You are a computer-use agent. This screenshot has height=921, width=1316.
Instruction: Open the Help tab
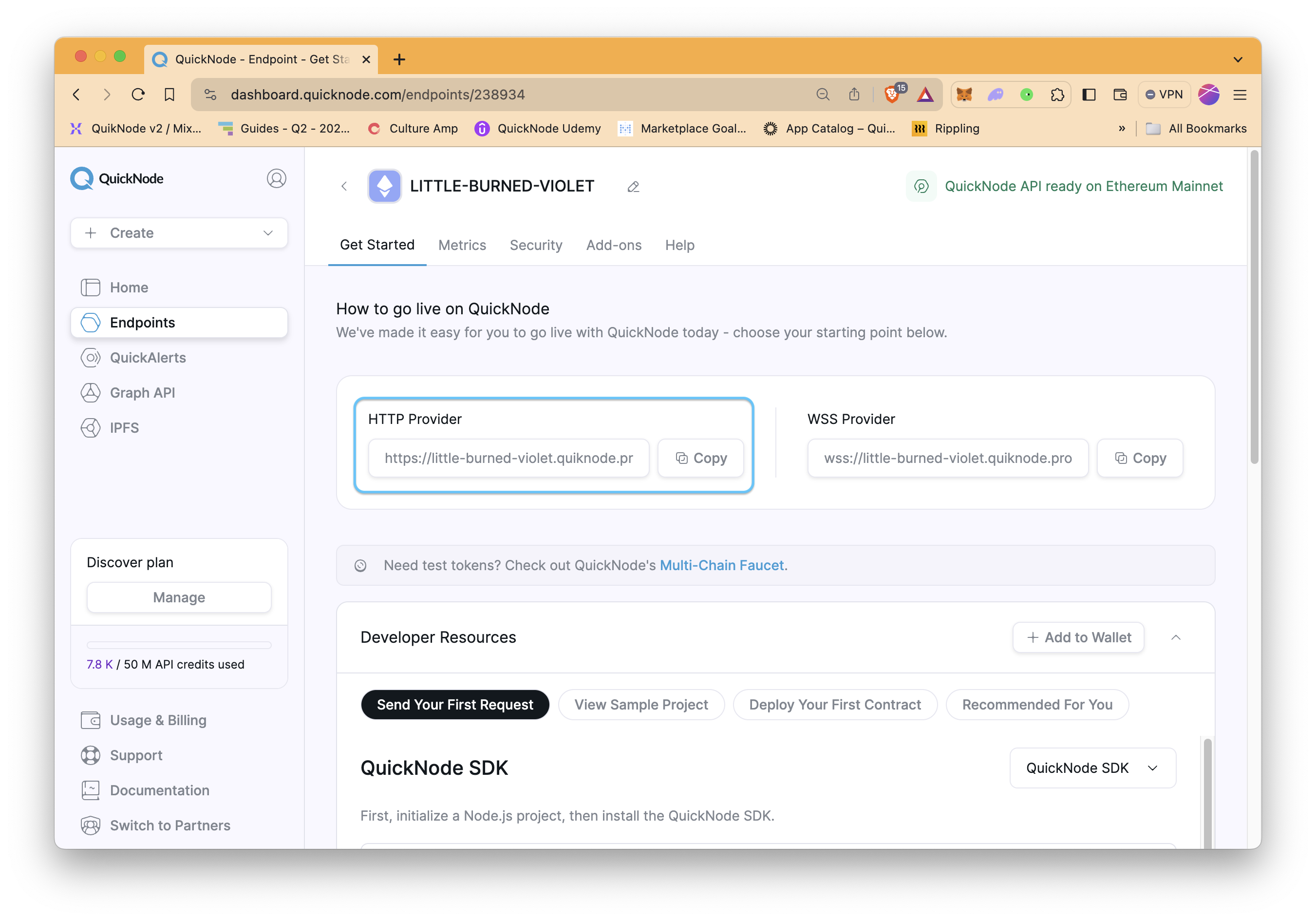point(680,245)
